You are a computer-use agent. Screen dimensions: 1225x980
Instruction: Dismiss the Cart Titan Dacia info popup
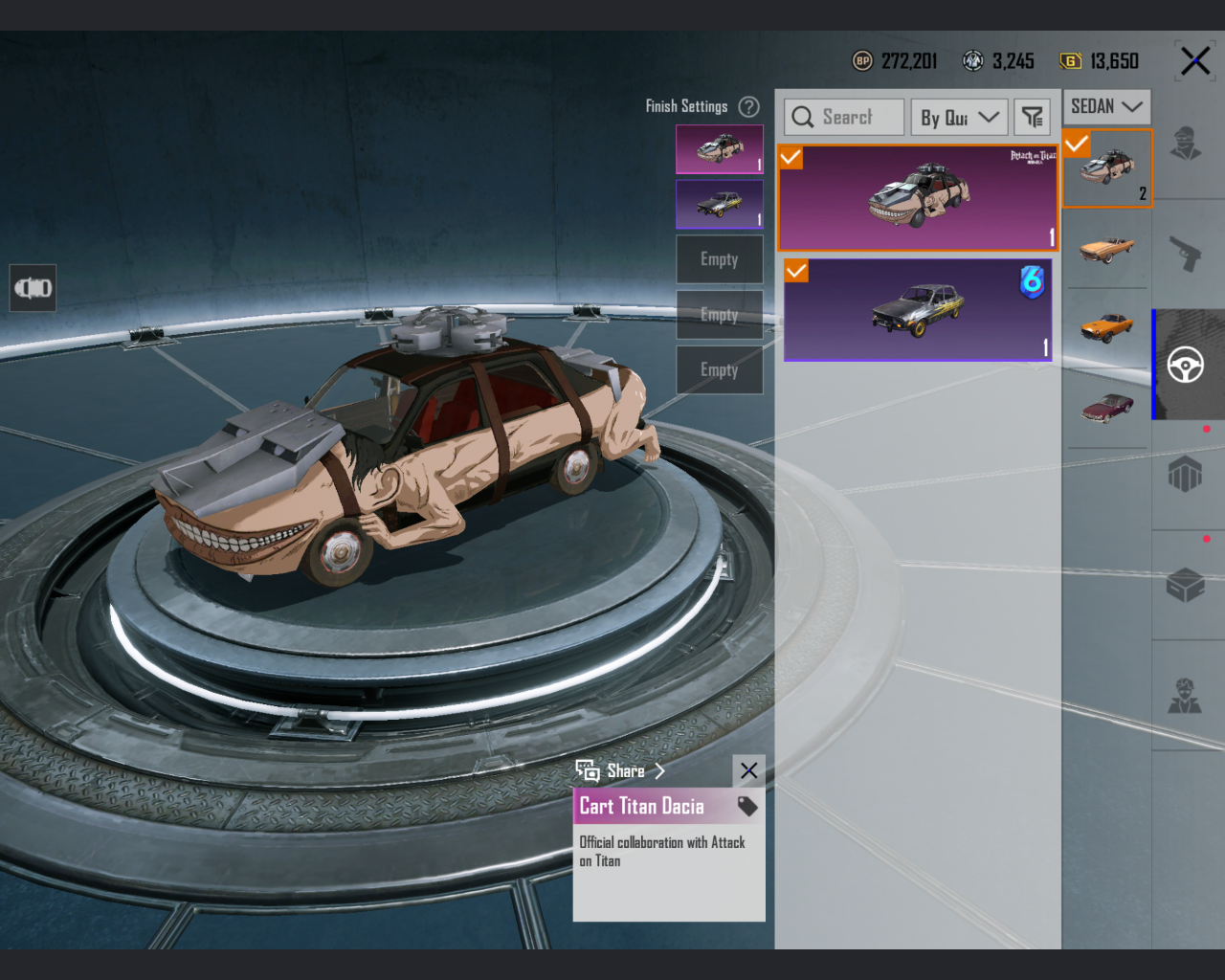pyautogui.click(x=749, y=770)
